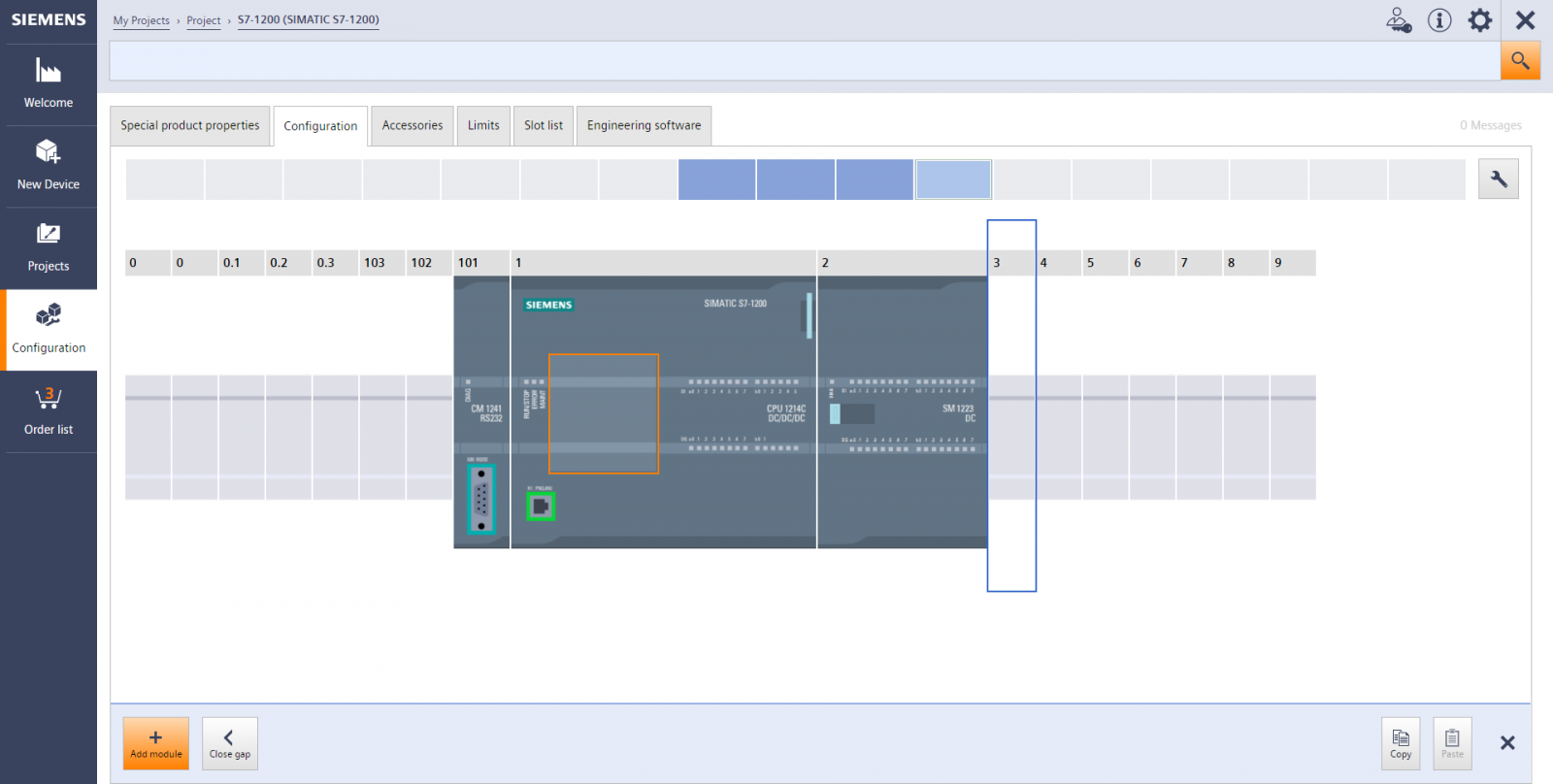The height and width of the screenshot is (784, 1553).
Task: Click slot header 0.3
Action: coord(336,263)
